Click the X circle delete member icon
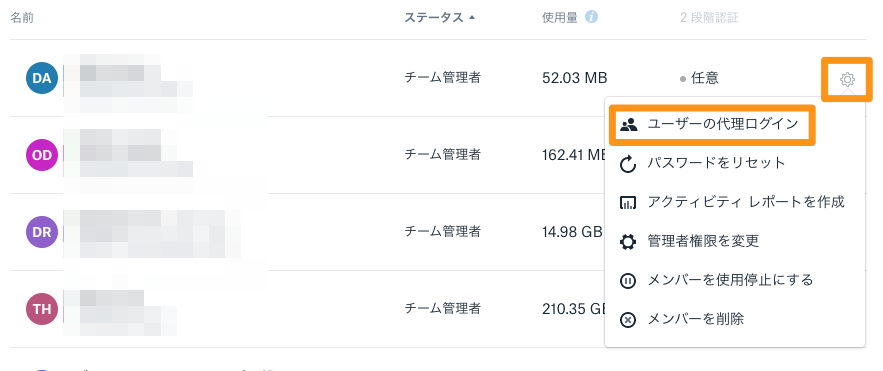This screenshot has width=883, height=371. (627, 320)
